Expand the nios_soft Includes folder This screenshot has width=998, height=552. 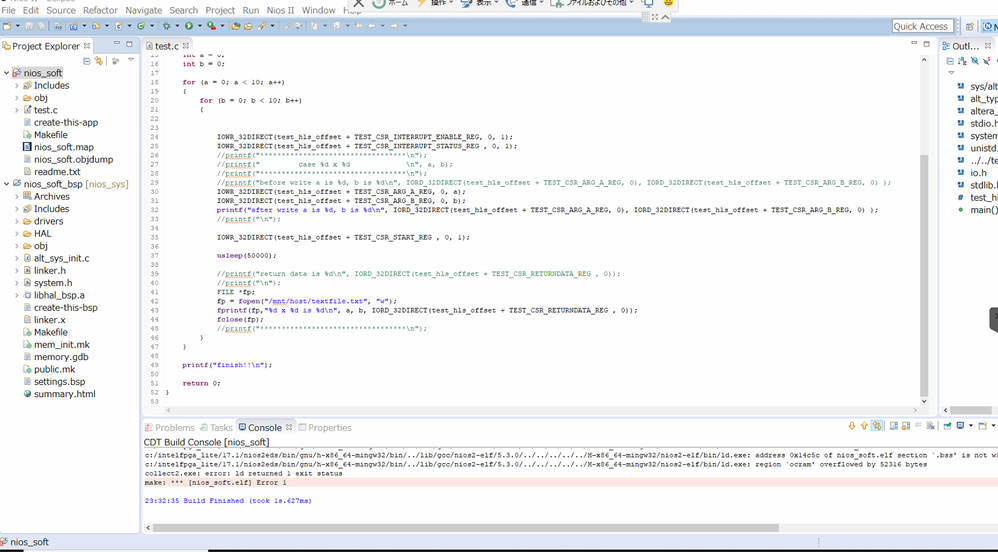pos(17,85)
